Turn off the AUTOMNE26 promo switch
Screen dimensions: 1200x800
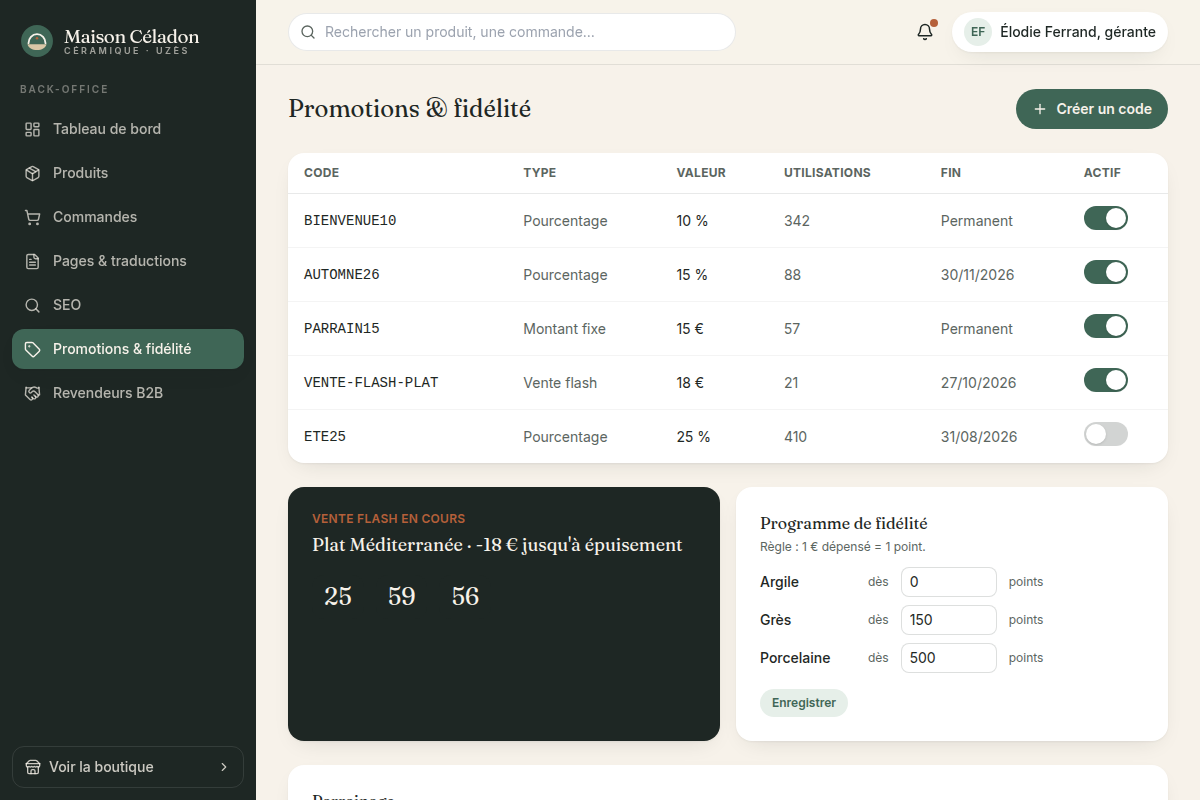pyautogui.click(x=1106, y=272)
